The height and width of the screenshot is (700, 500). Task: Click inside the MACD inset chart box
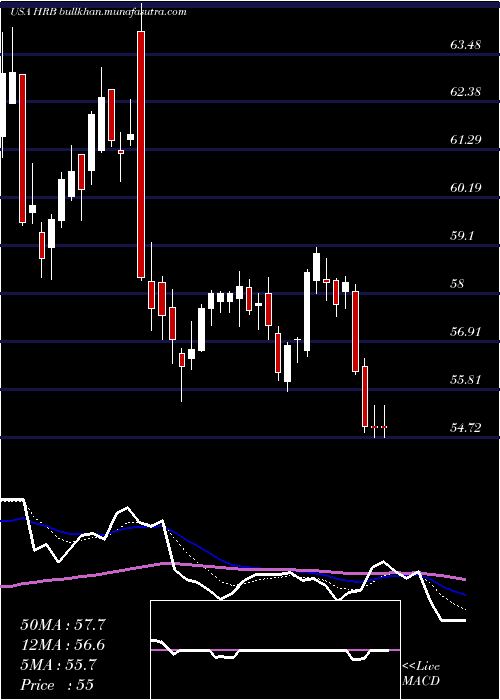[x=275, y=650]
